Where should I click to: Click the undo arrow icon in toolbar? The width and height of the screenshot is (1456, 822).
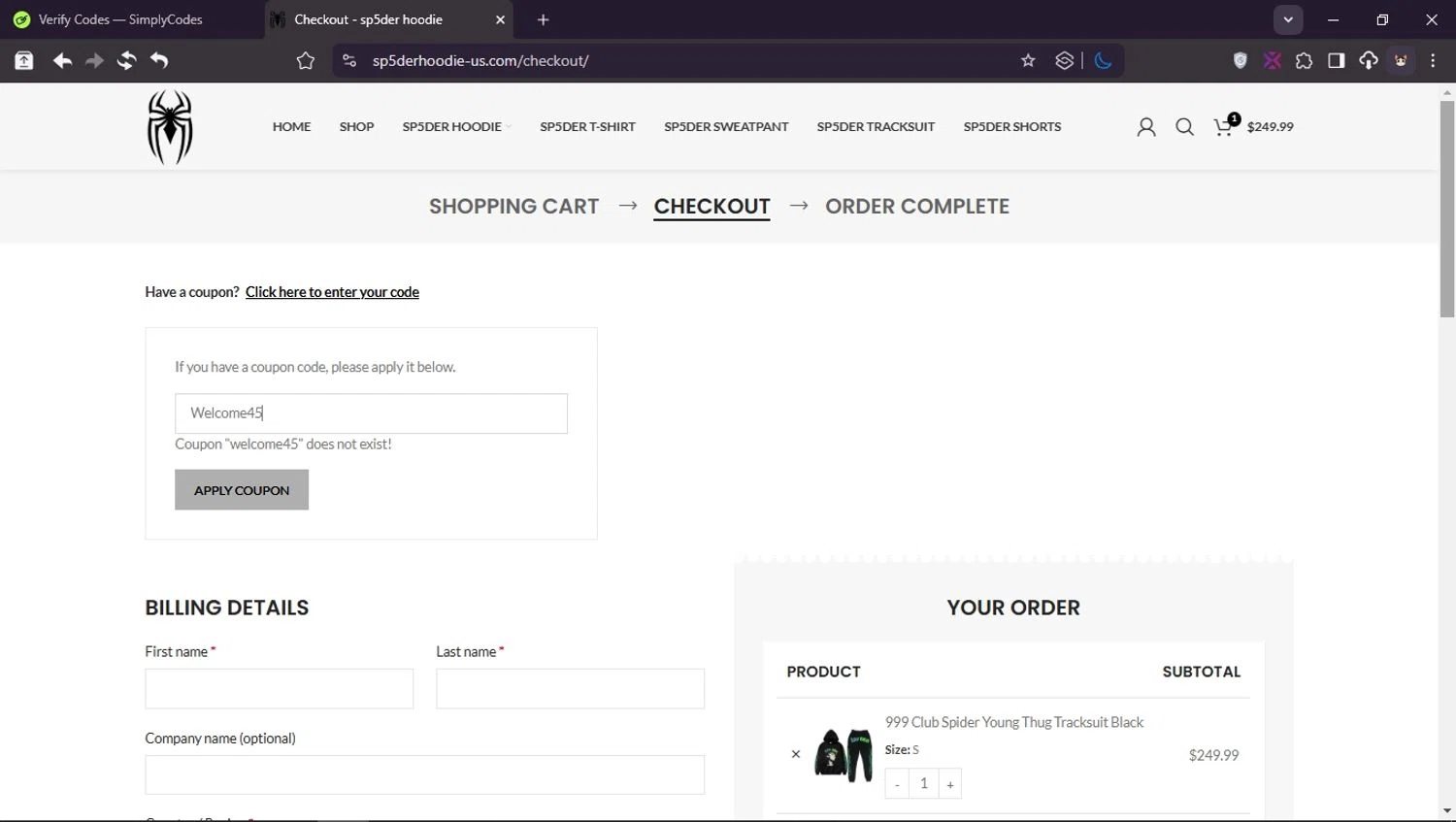click(x=159, y=60)
